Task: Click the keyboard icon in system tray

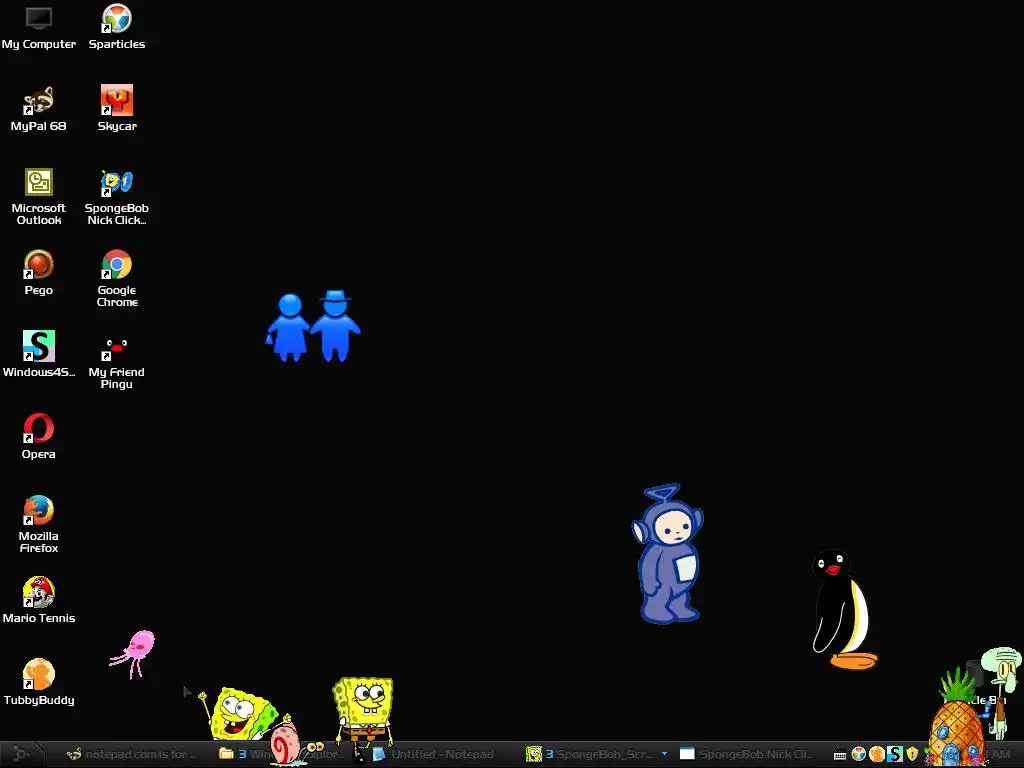Action: 840,755
